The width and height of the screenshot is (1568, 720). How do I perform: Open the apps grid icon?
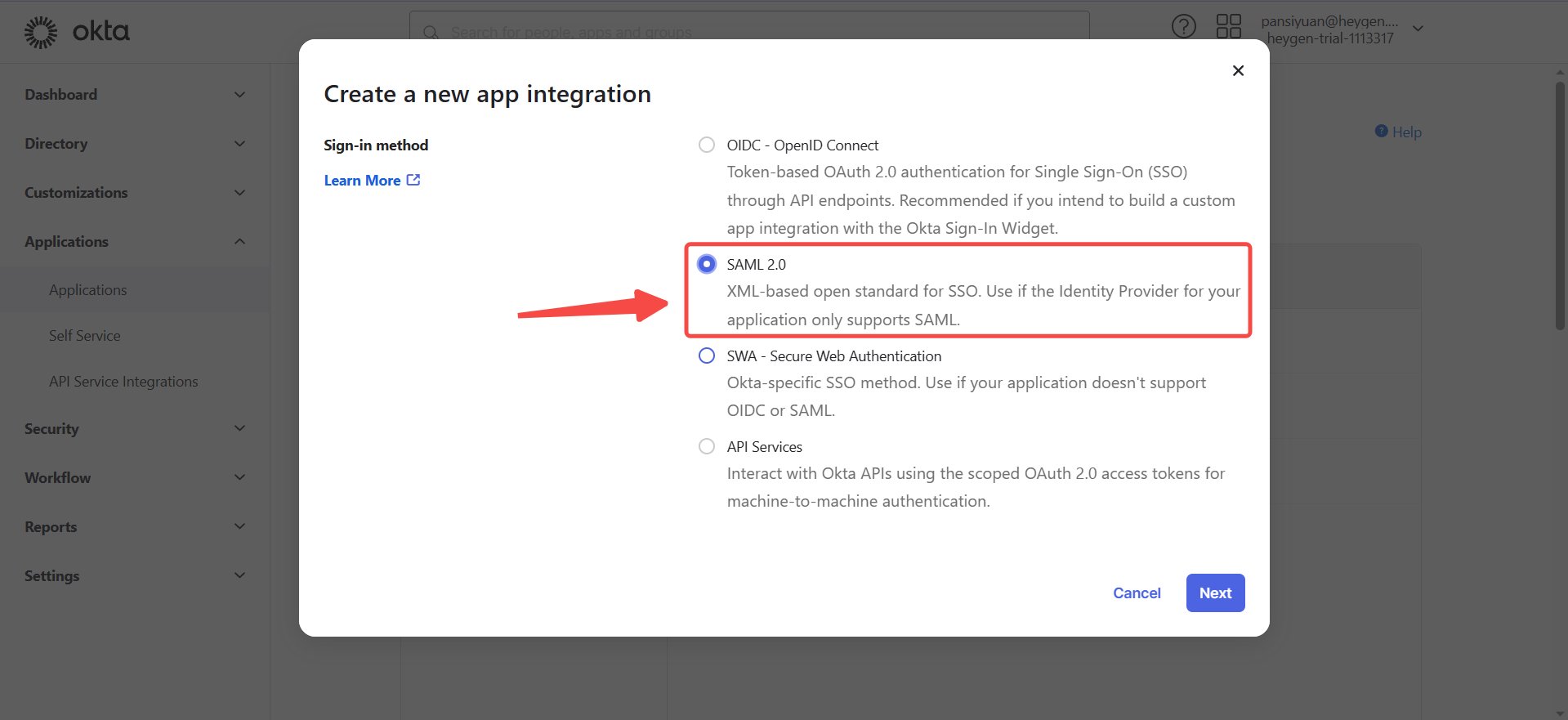click(x=1228, y=26)
